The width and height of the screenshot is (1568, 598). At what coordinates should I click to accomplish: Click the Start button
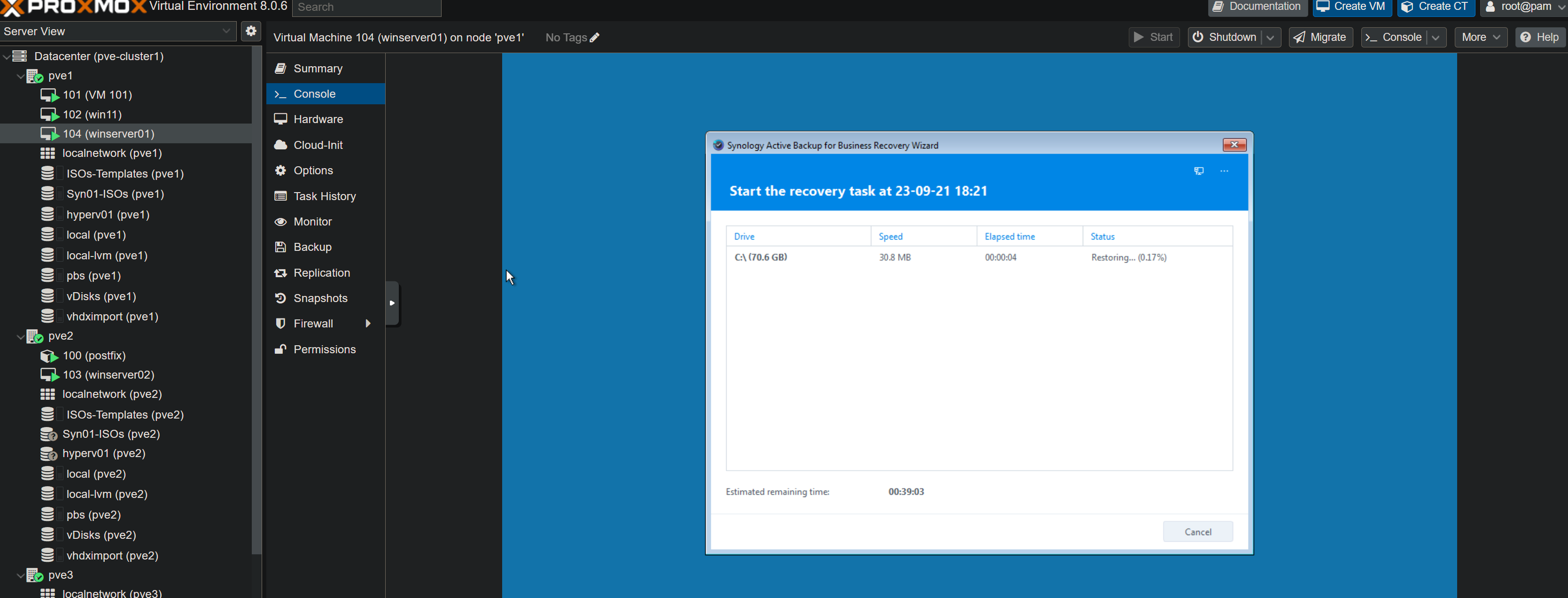[x=1154, y=37]
